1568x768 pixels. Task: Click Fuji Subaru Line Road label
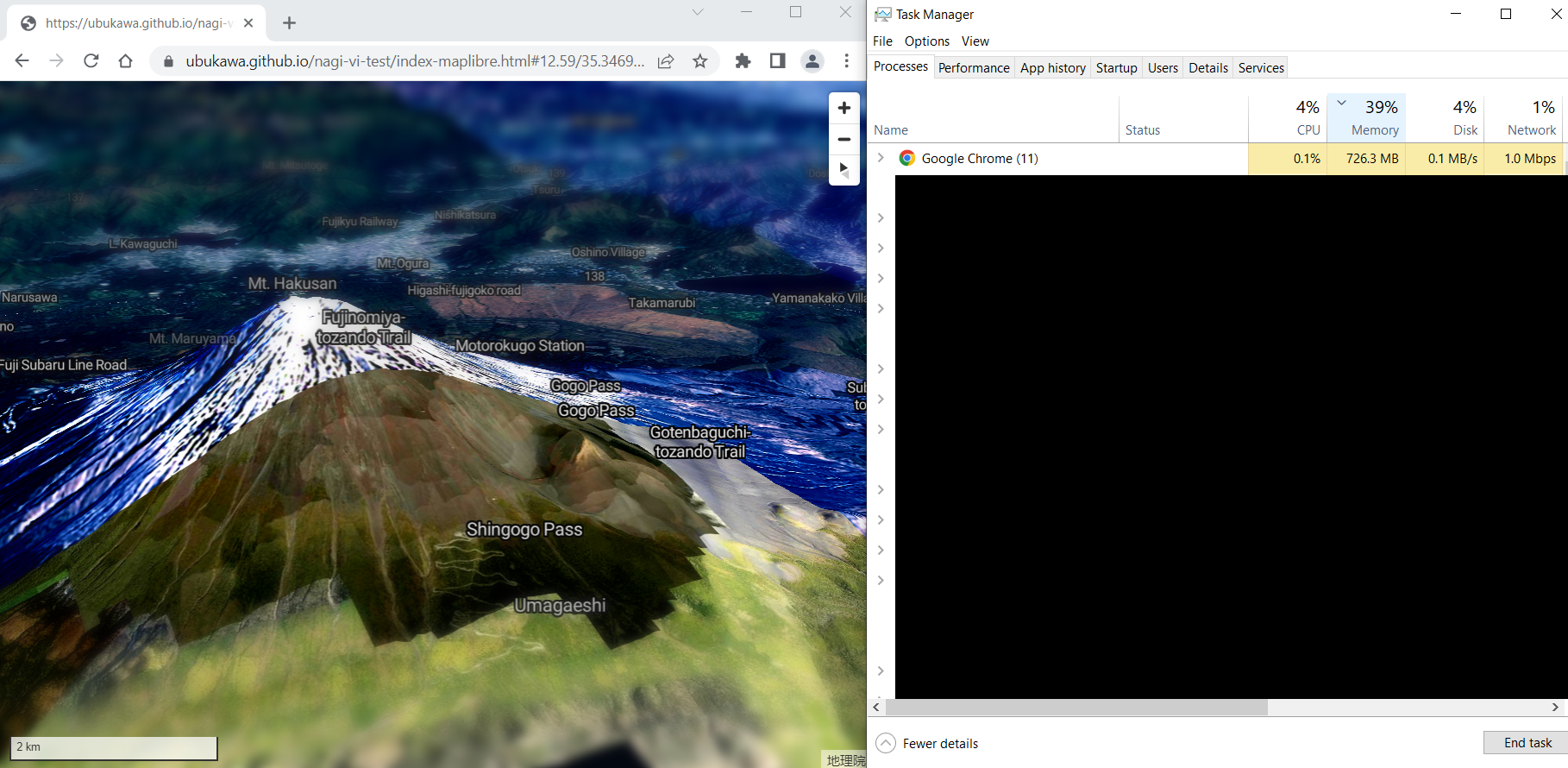64,365
